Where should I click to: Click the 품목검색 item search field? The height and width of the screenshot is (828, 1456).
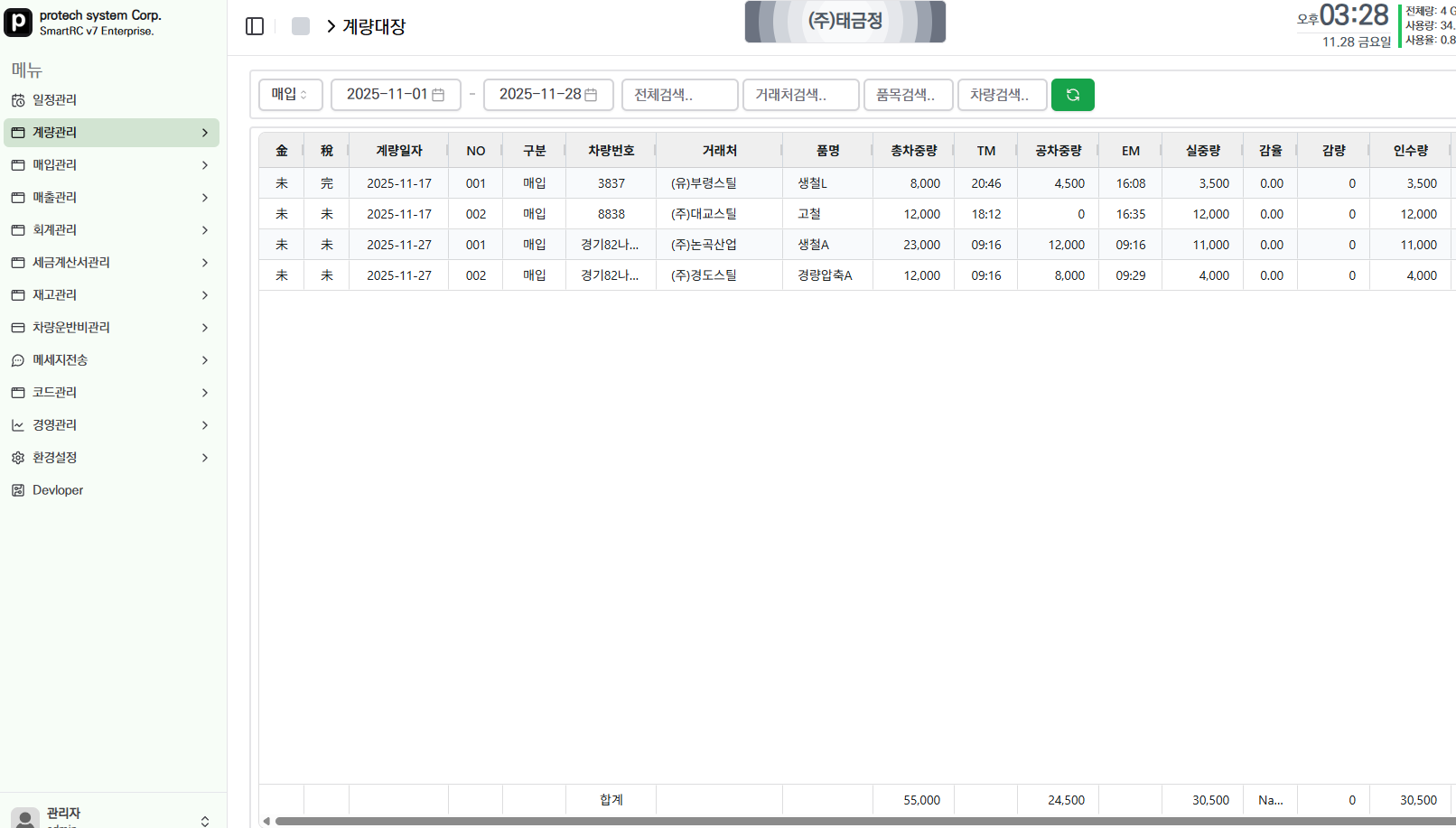pos(908,95)
